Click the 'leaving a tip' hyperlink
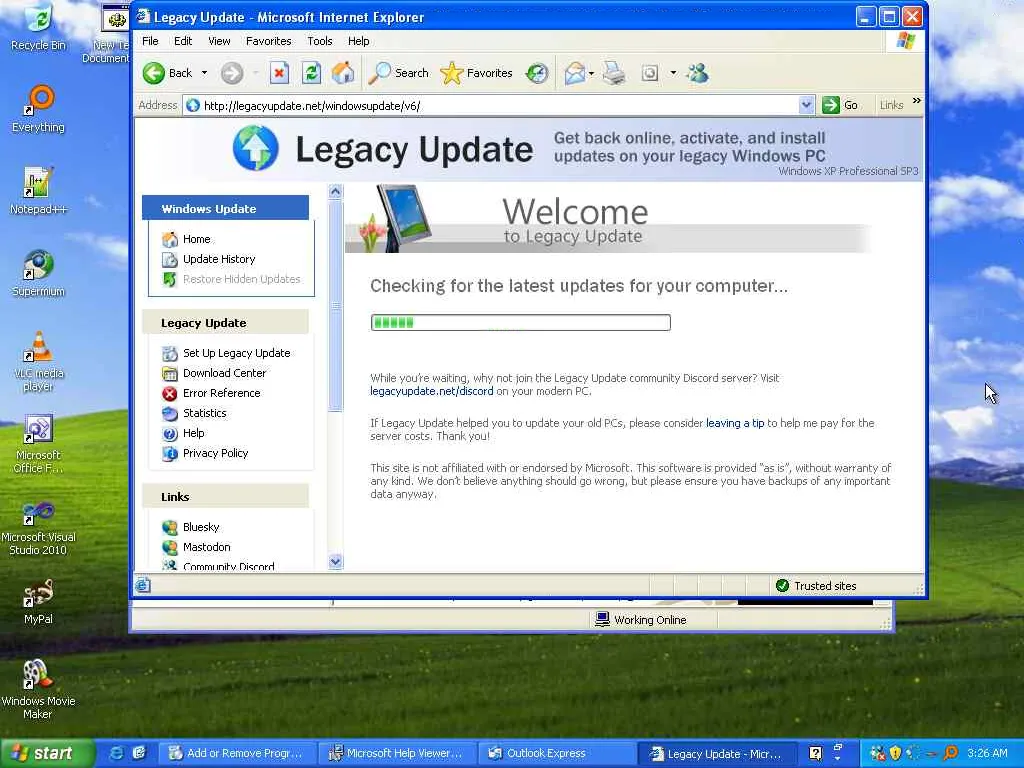Image resolution: width=1024 pixels, height=768 pixels. pos(735,423)
